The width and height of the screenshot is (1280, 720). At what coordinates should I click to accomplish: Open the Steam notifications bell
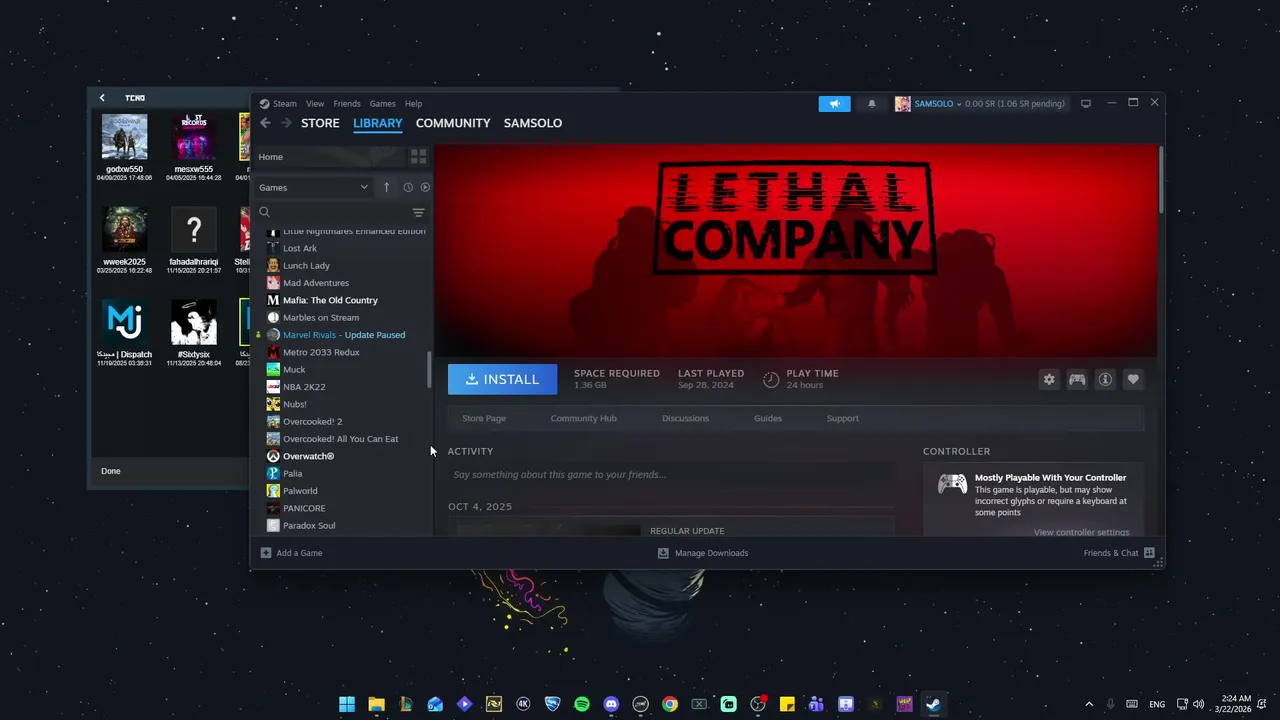tap(871, 104)
